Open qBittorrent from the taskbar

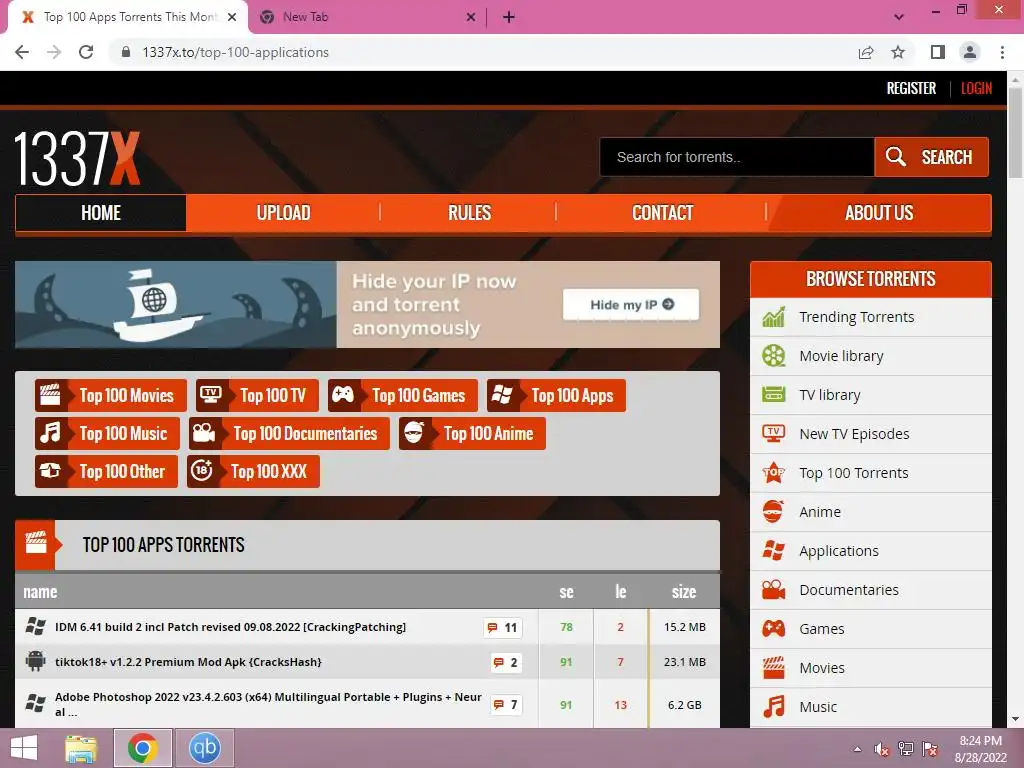pyautogui.click(x=204, y=748)
